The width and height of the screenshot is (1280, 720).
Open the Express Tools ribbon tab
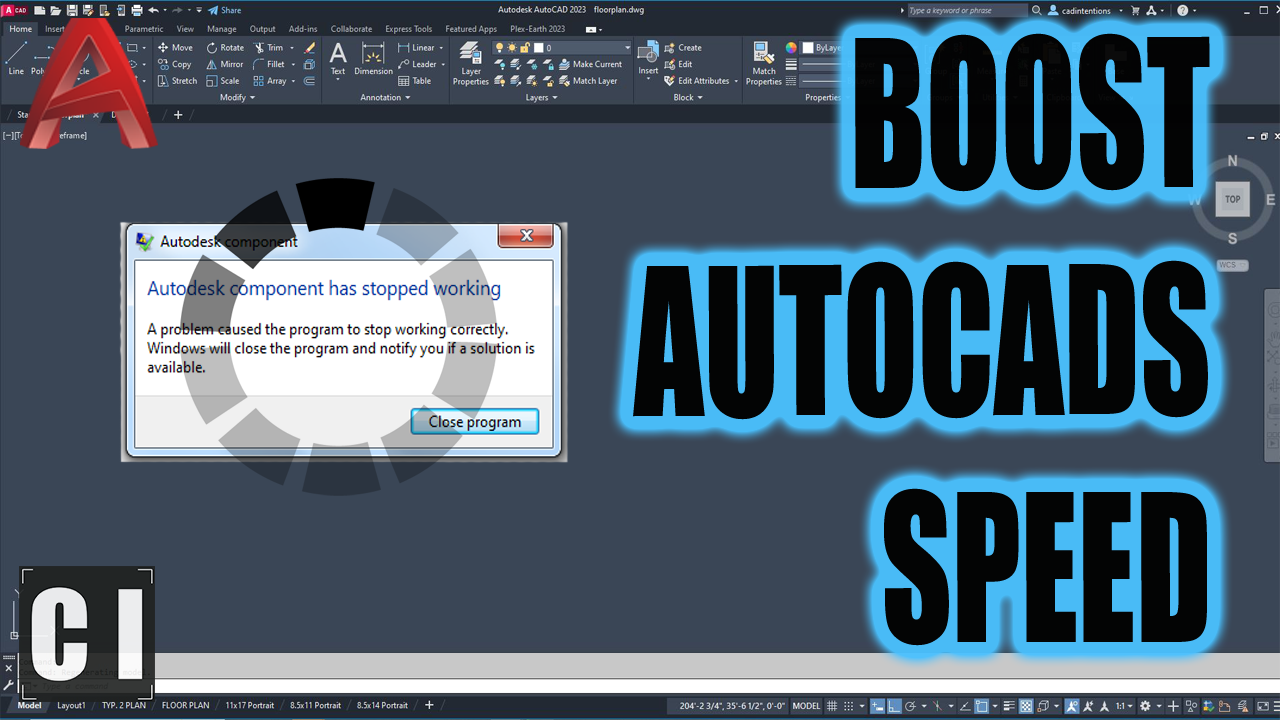[x=408, y=29]
